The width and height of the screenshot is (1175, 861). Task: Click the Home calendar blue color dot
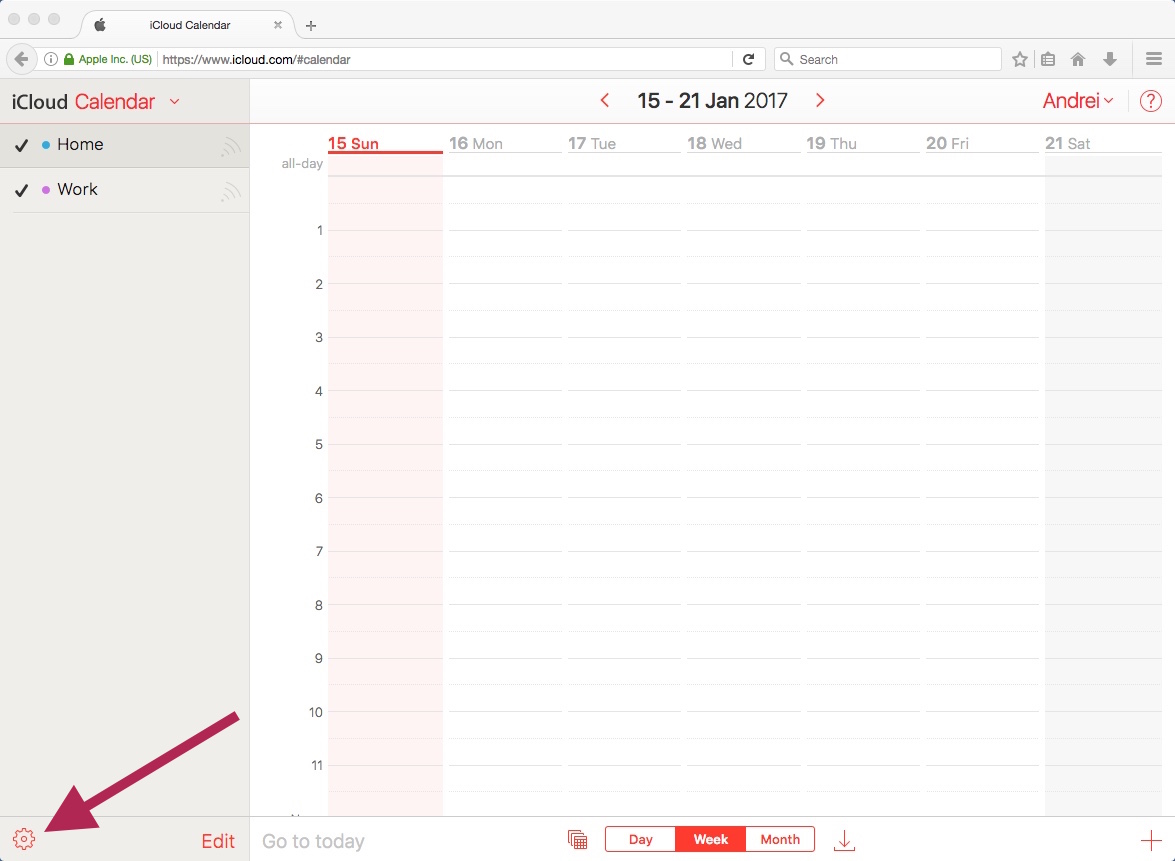46,145
